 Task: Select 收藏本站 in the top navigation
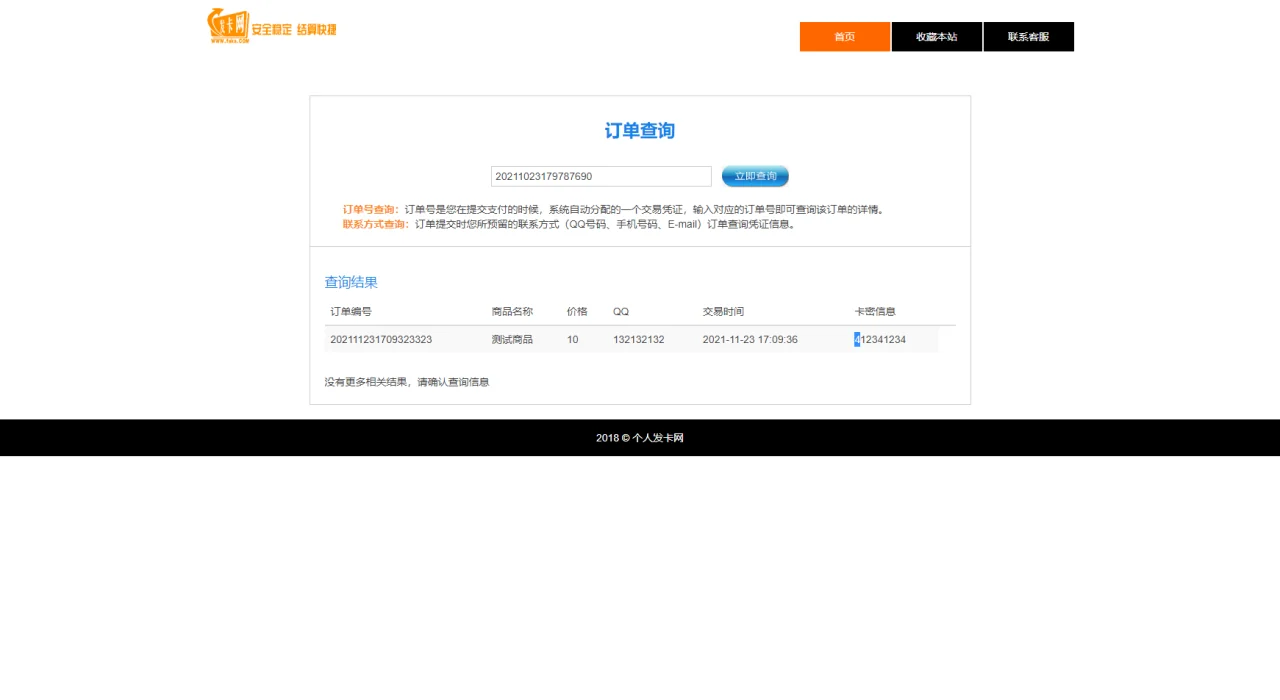pyautogui.click(x=936, y=36)
